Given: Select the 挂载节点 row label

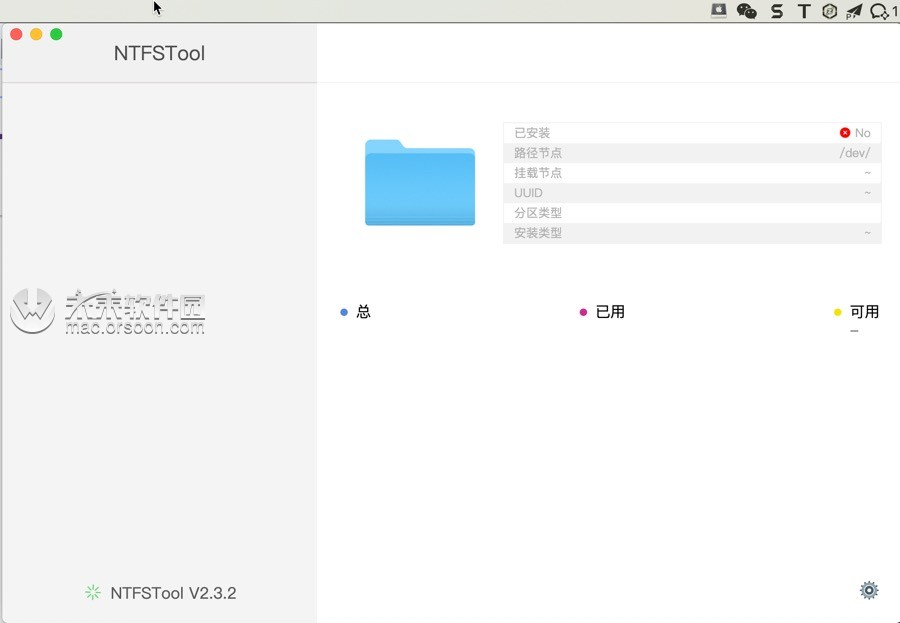Looking at the screenshot, I should 538,173.
